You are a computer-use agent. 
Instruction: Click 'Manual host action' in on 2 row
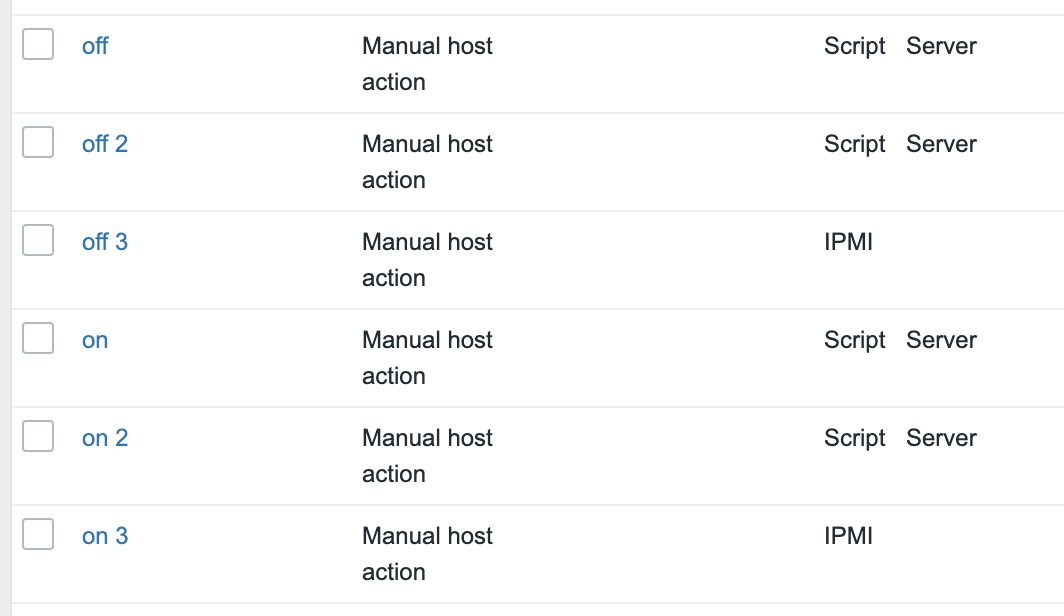point(428,456)
